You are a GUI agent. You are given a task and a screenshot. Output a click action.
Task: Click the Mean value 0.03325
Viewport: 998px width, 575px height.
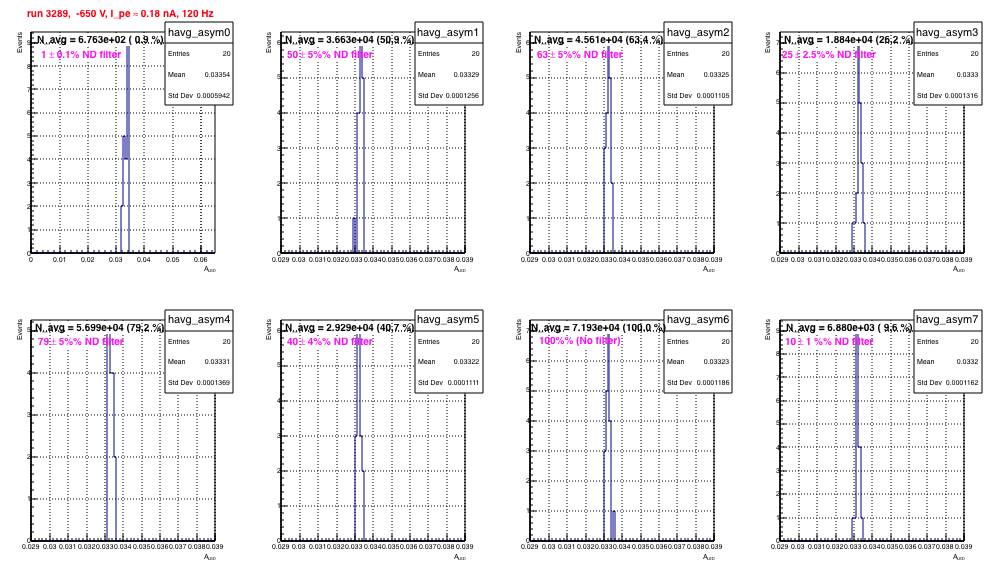pyautogui.click(x=716, y=75)
